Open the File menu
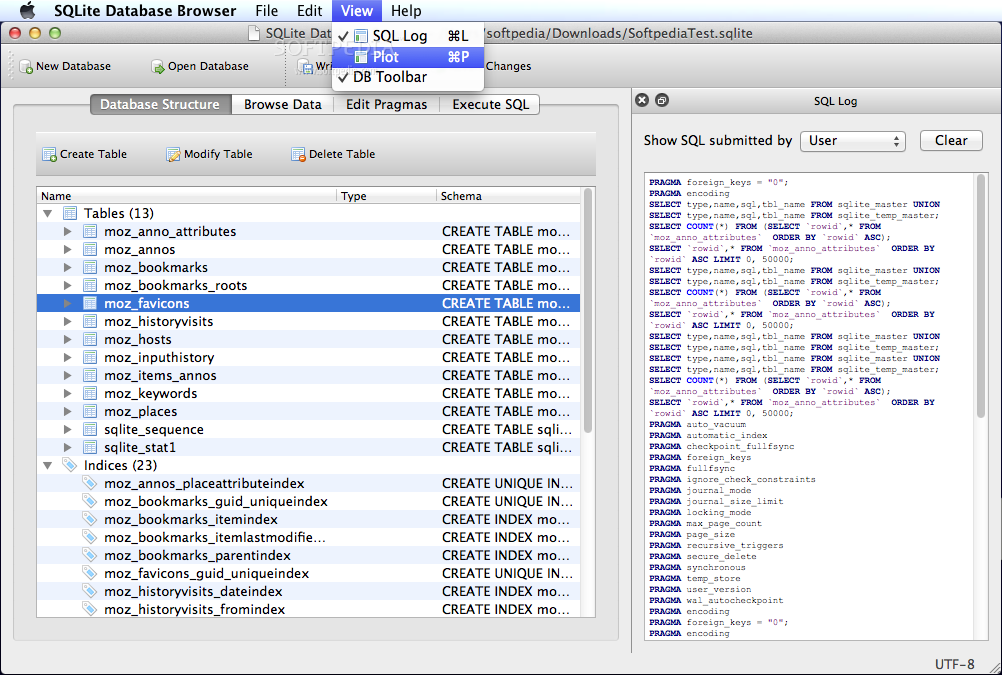The width and height of the screenshot is (1002, 675). click(266, 11)
